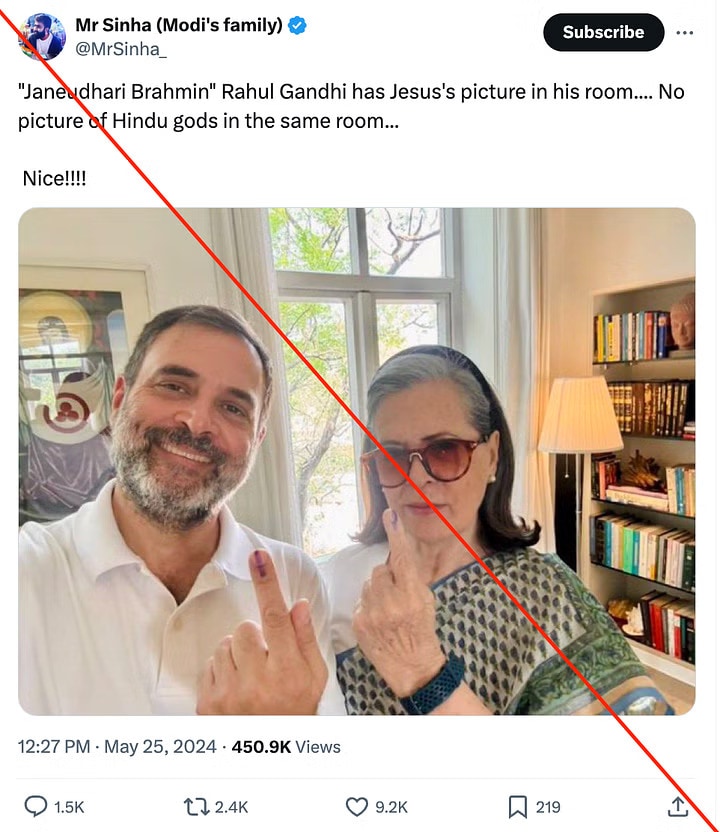Bookmark the post using bookmark icon
This screenshot has width=720, height=832.
tap(517, 807)
